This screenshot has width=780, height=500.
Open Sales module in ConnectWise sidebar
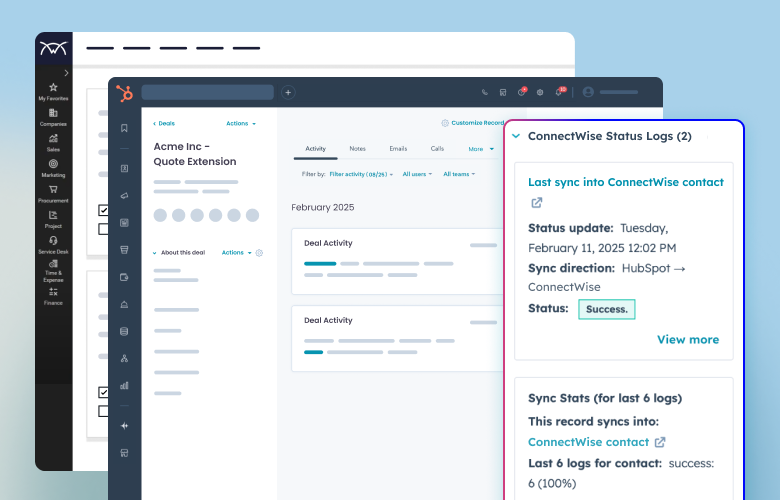[53, 143]
